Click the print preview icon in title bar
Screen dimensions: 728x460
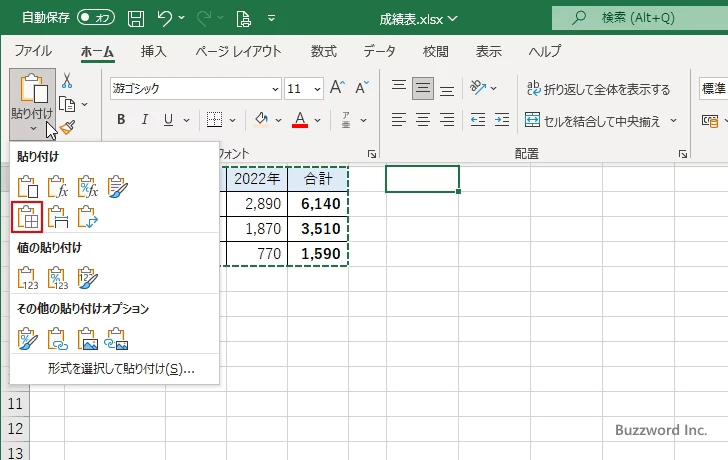point(243,19)
